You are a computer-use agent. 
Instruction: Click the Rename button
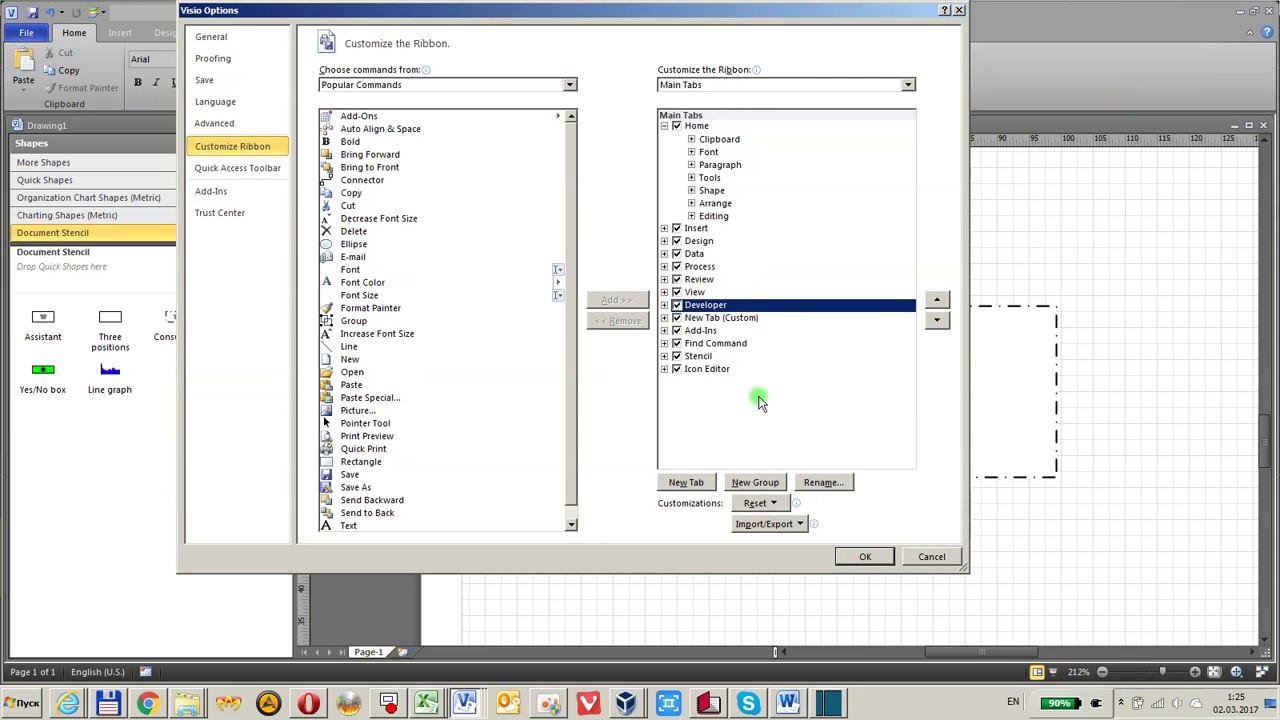coord(824,482)
